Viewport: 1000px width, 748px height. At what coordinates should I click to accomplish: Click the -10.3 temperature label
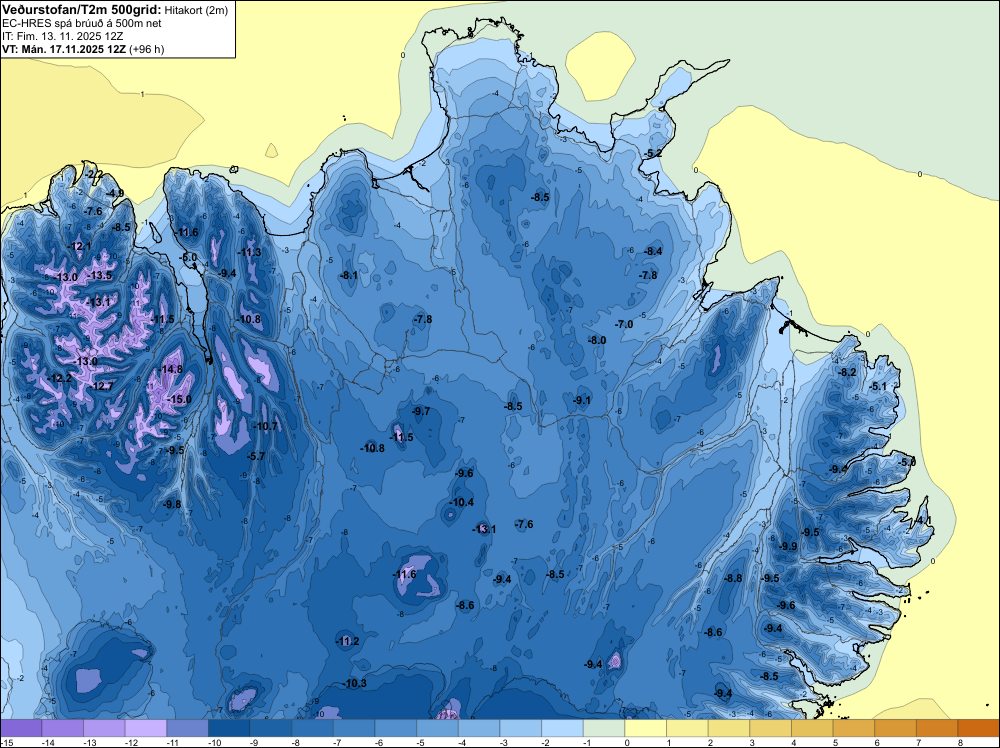click(x=355, y=684)
